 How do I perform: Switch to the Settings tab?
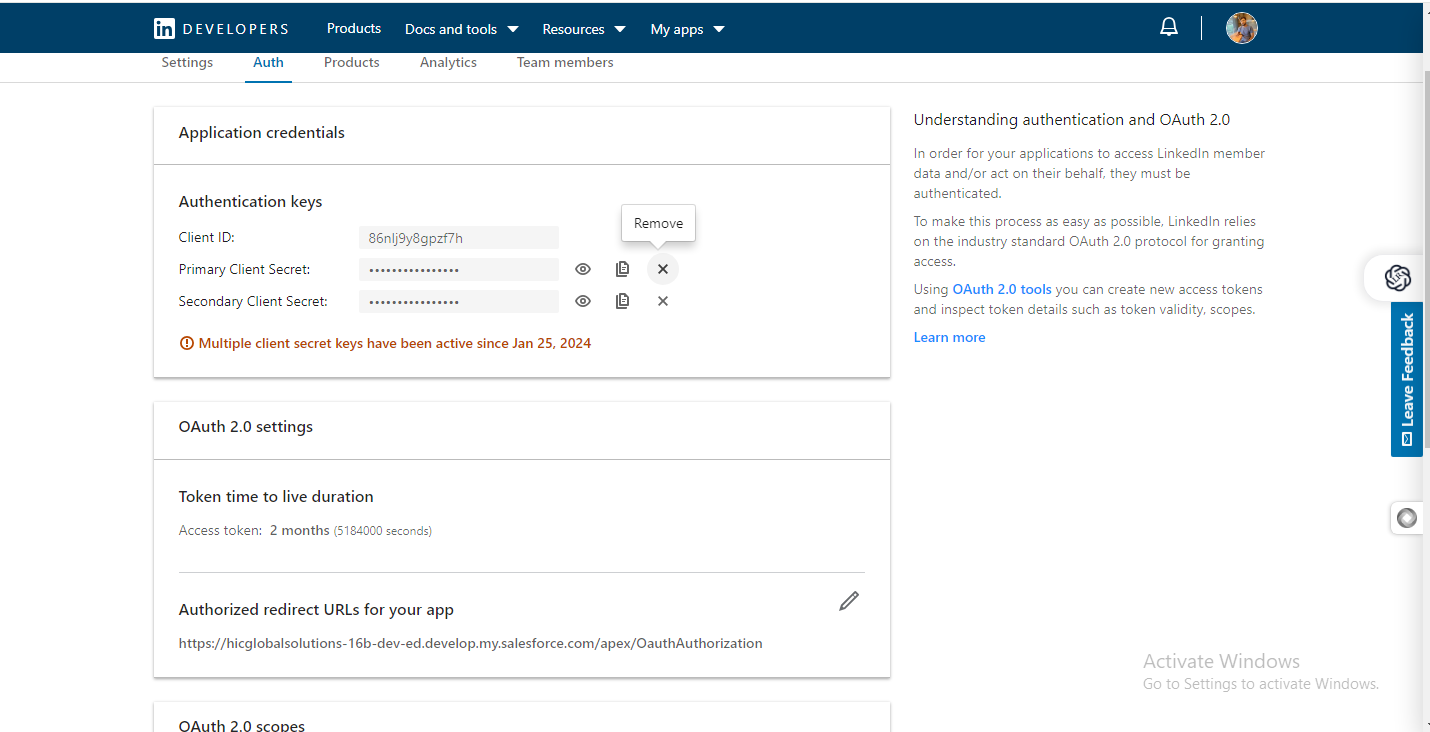click(187, 62)
